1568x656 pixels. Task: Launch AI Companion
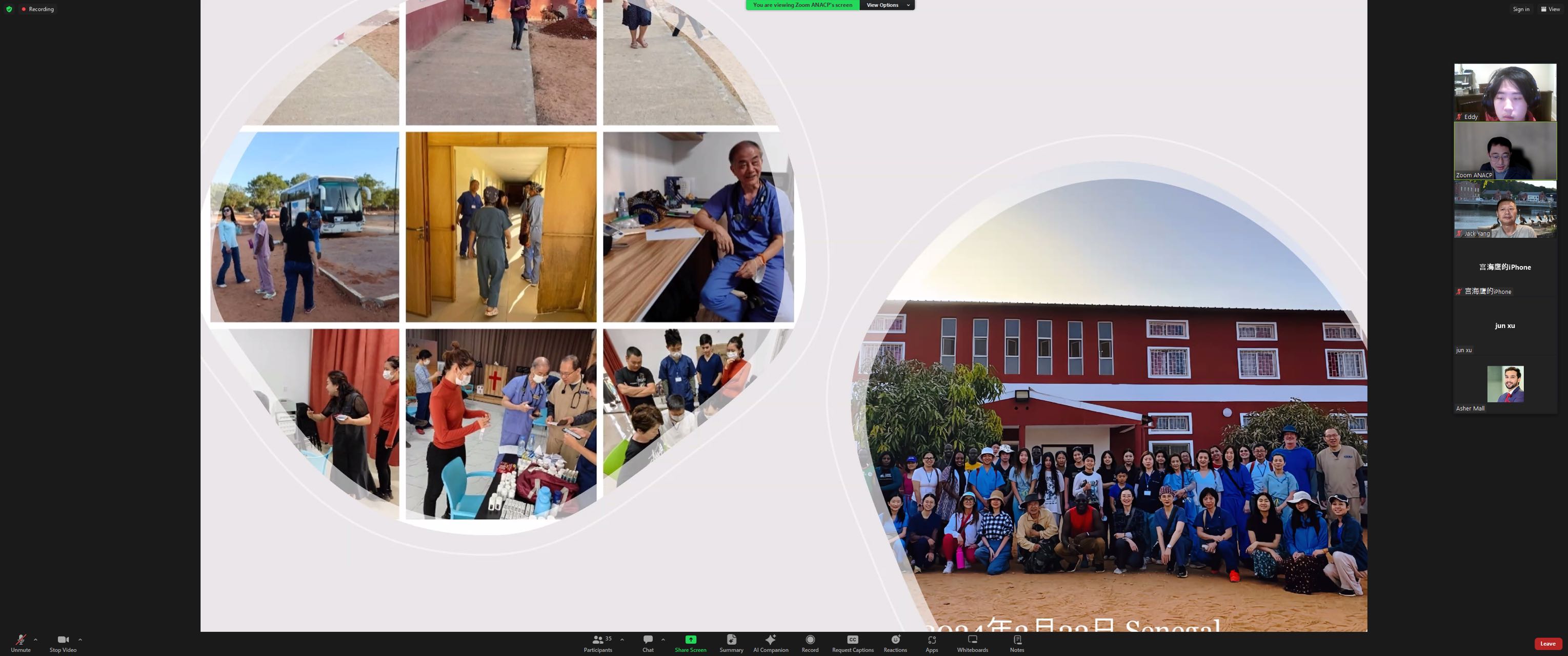tap(771, 643)
